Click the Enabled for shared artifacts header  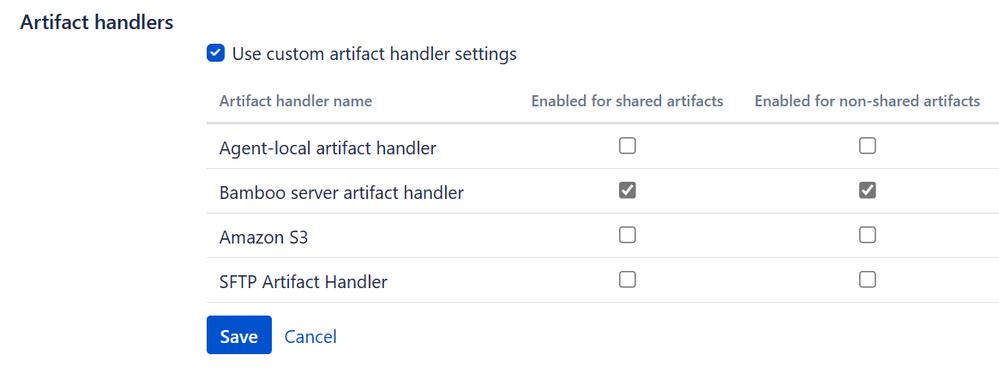pos(628,101)
